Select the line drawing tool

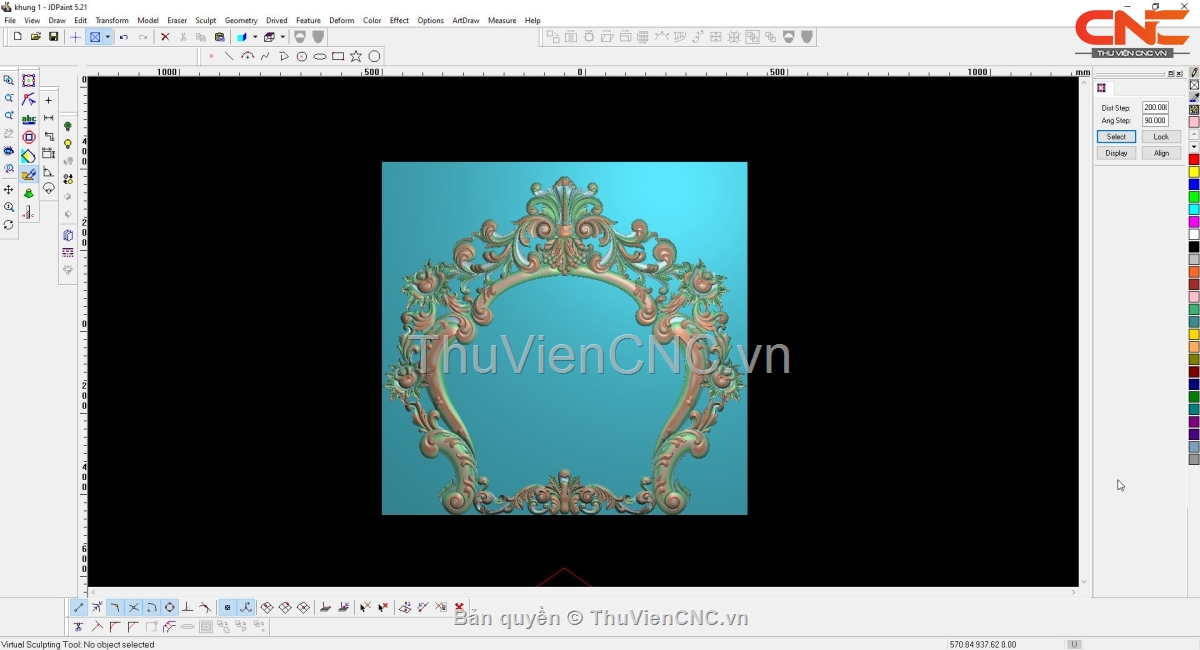pos(229,56)
